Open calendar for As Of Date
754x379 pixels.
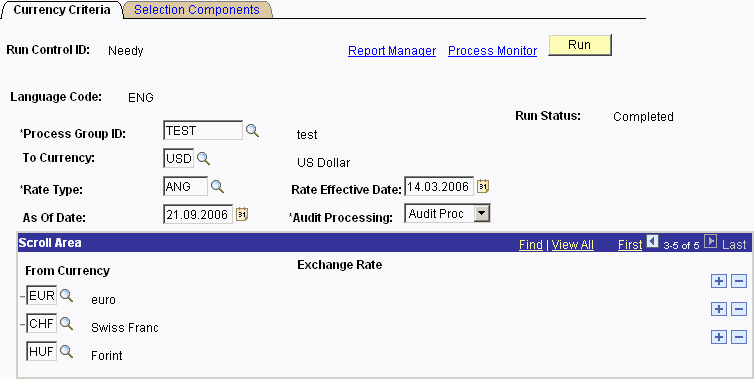tap(242, 214)
